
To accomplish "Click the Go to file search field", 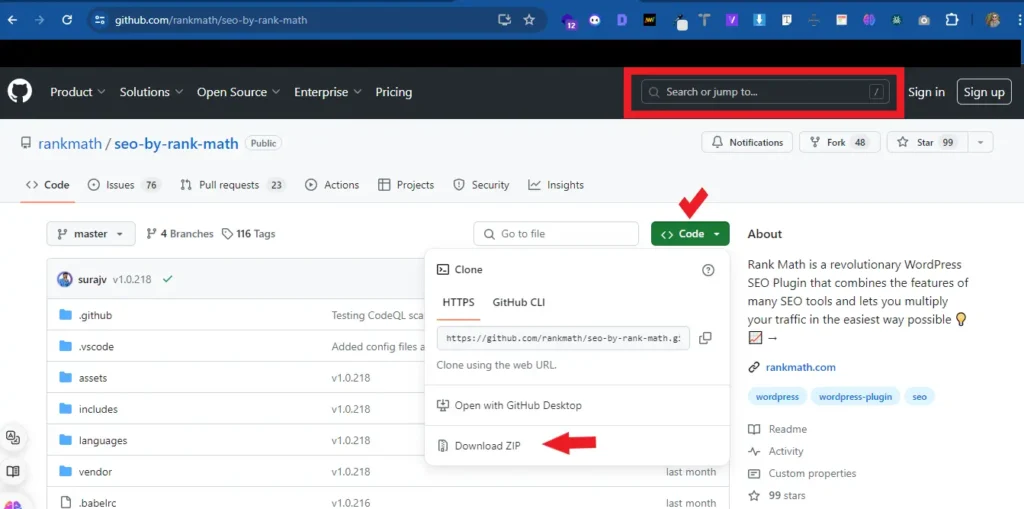I will (556, 234).
